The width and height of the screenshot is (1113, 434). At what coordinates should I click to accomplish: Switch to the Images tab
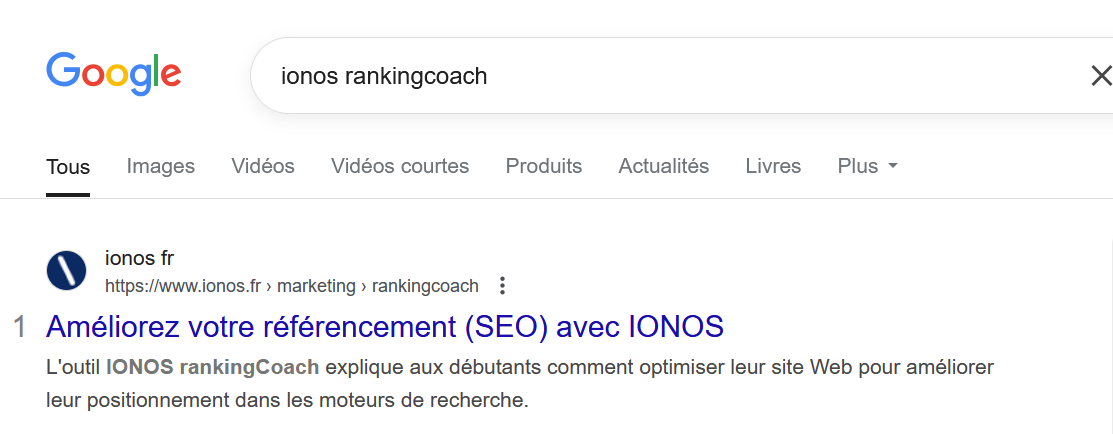(161, 166)
